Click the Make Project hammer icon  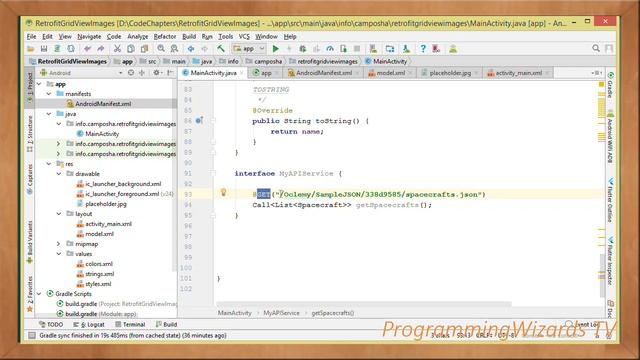click(x=221, y=49)
